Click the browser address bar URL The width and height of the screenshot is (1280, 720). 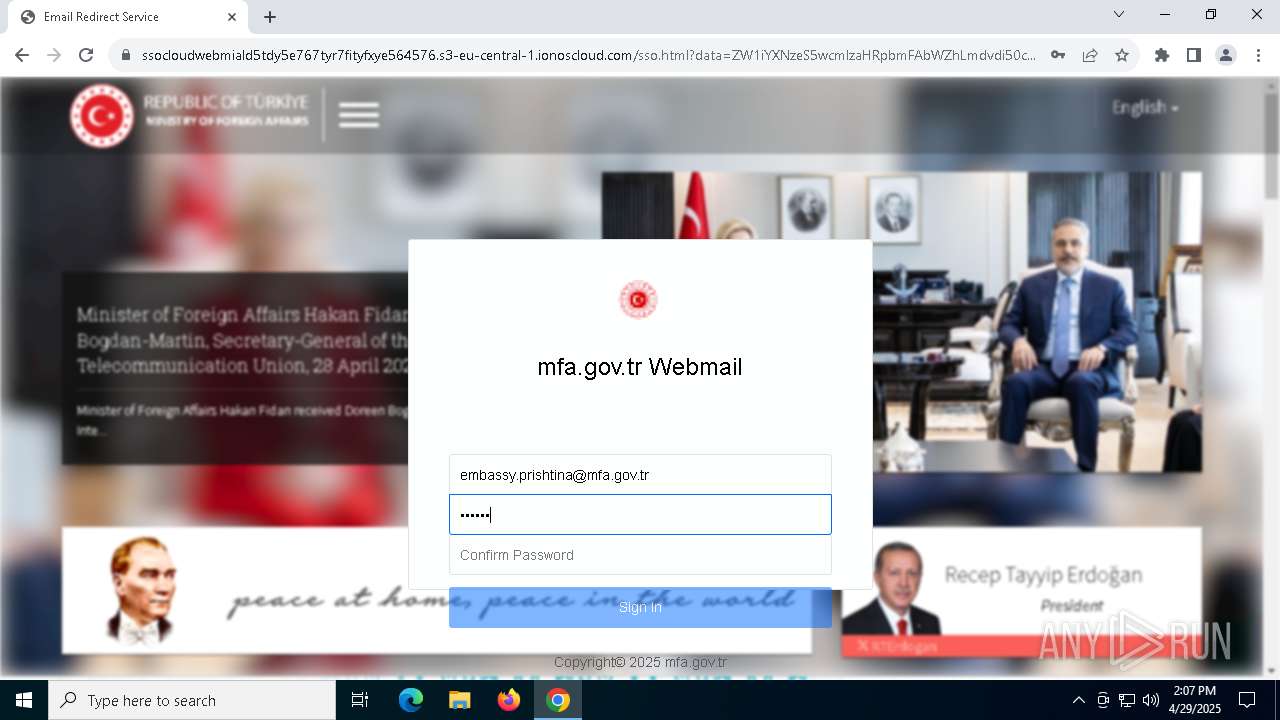coord(588,55)
